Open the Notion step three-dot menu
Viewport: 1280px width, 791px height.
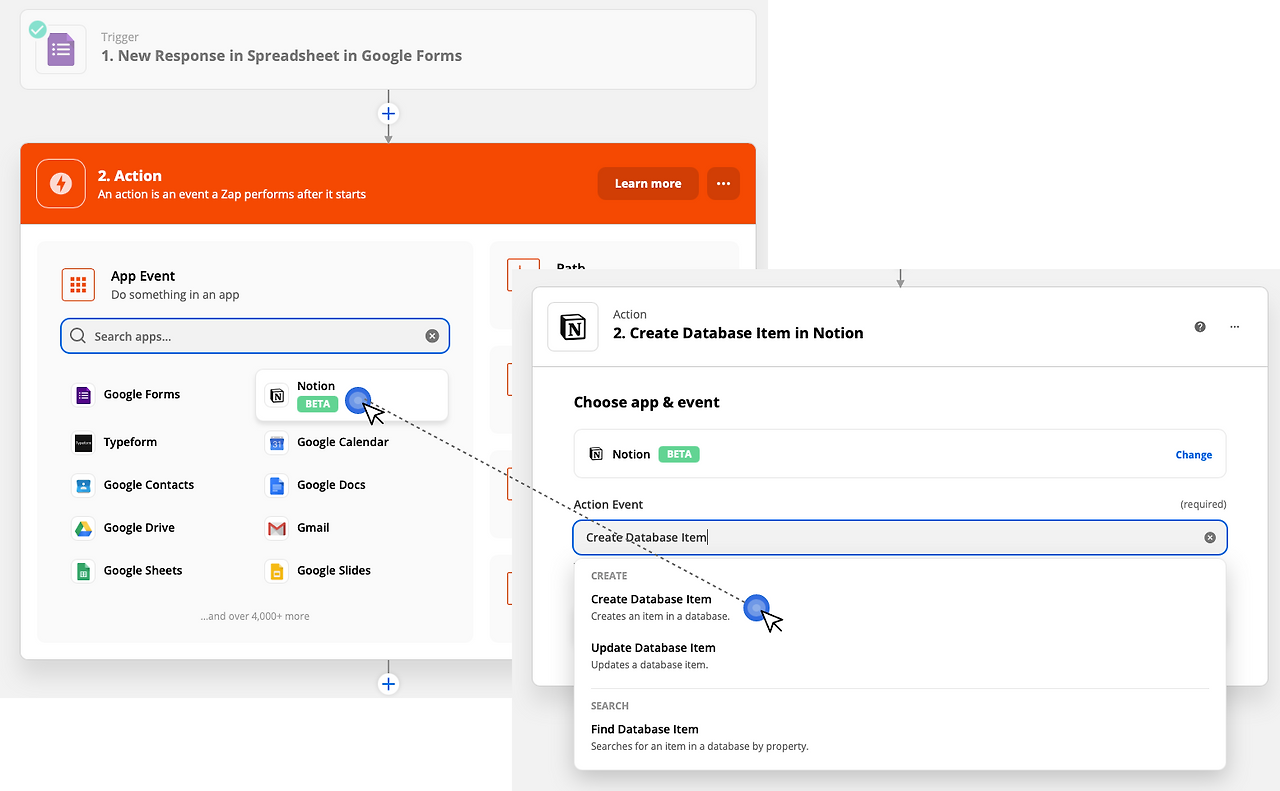click(x=1235, y=327)
